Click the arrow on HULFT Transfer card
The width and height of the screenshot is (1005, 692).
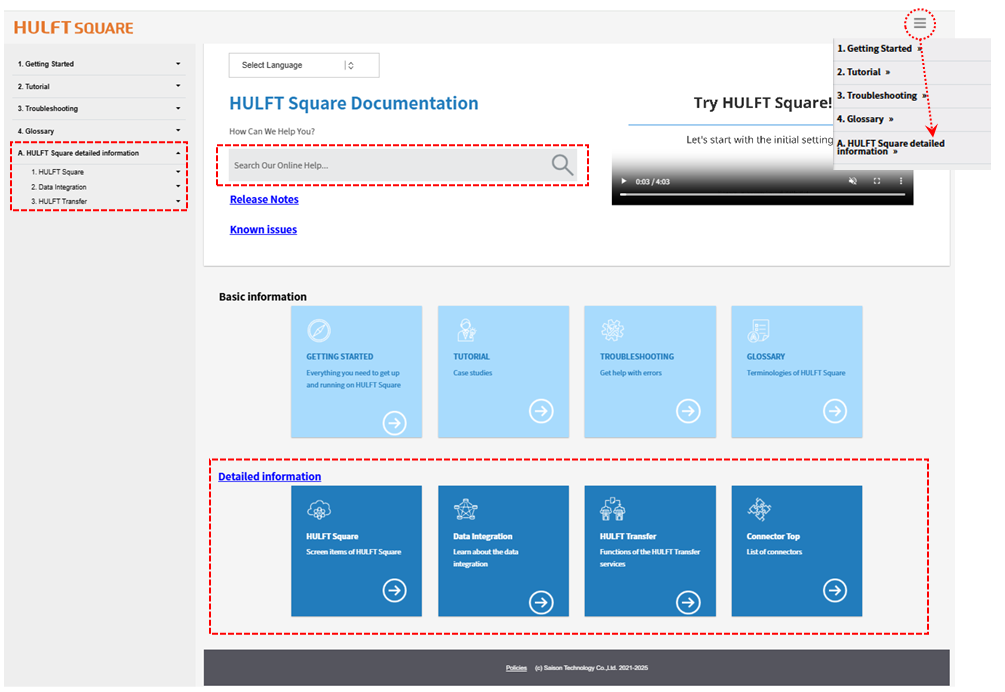click(x=688, y=602)
